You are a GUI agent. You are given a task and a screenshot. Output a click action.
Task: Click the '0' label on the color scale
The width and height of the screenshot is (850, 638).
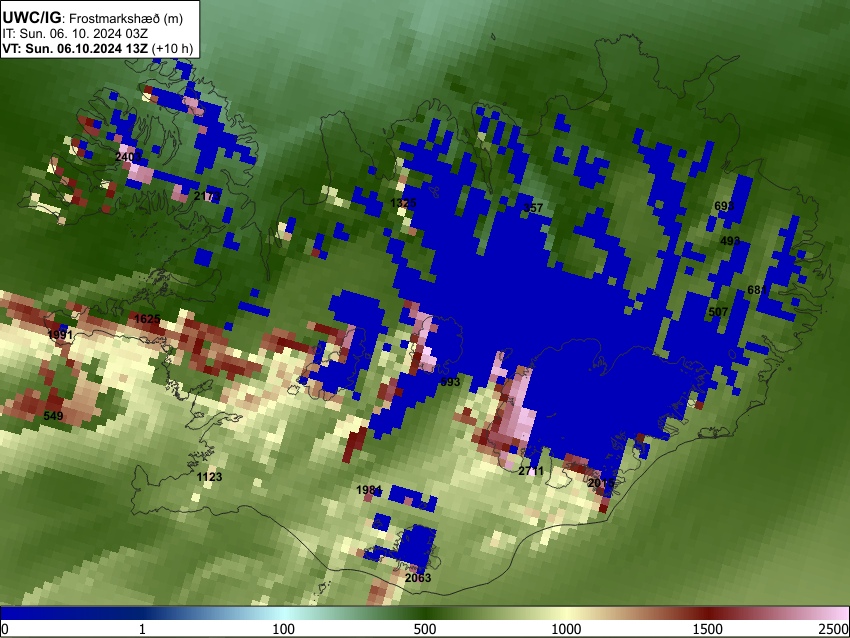click(5, 629)
